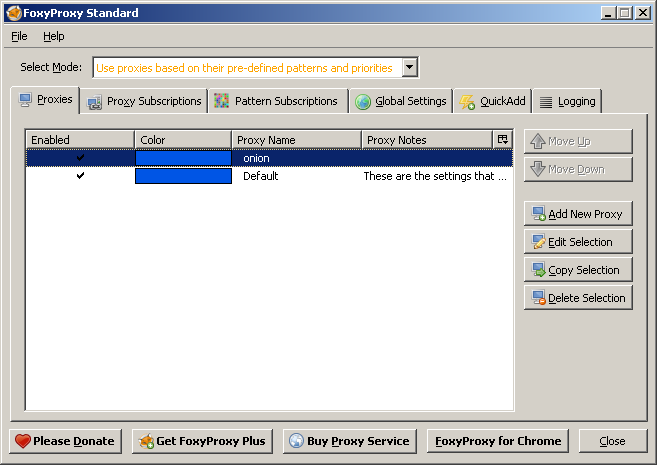Switch to the Global Settings tab
Viewport: 657px width, 465px height.
click(401, 101)
